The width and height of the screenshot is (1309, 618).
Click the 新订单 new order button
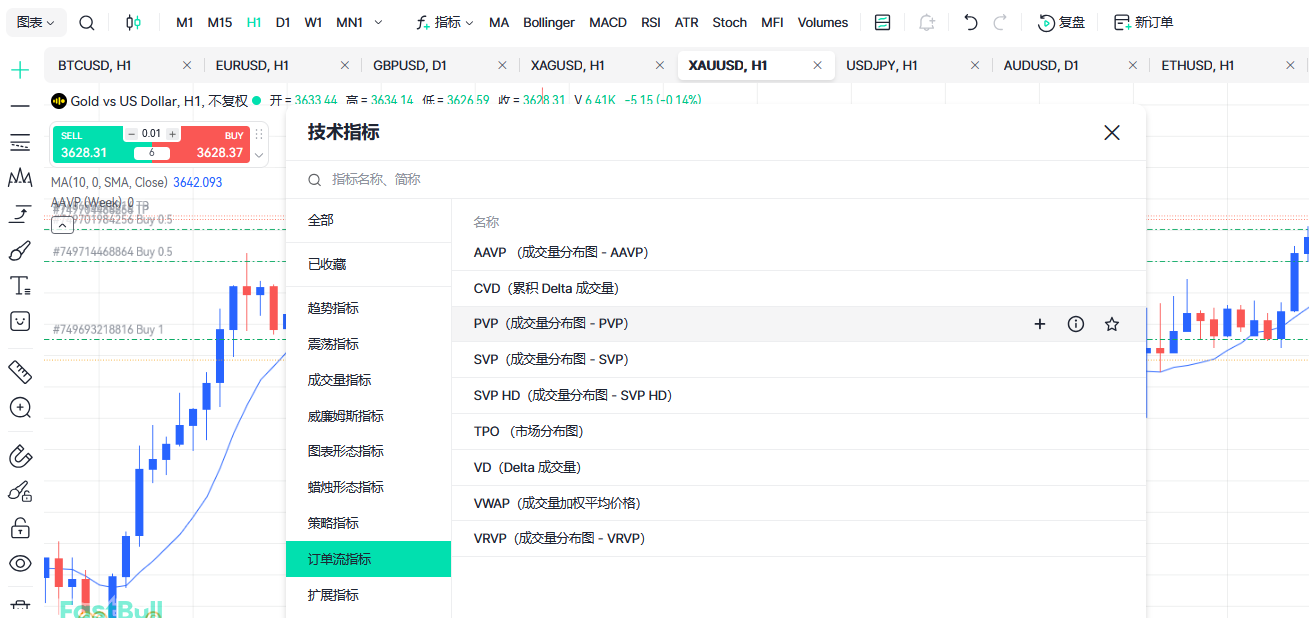(x=1143, y=22)
